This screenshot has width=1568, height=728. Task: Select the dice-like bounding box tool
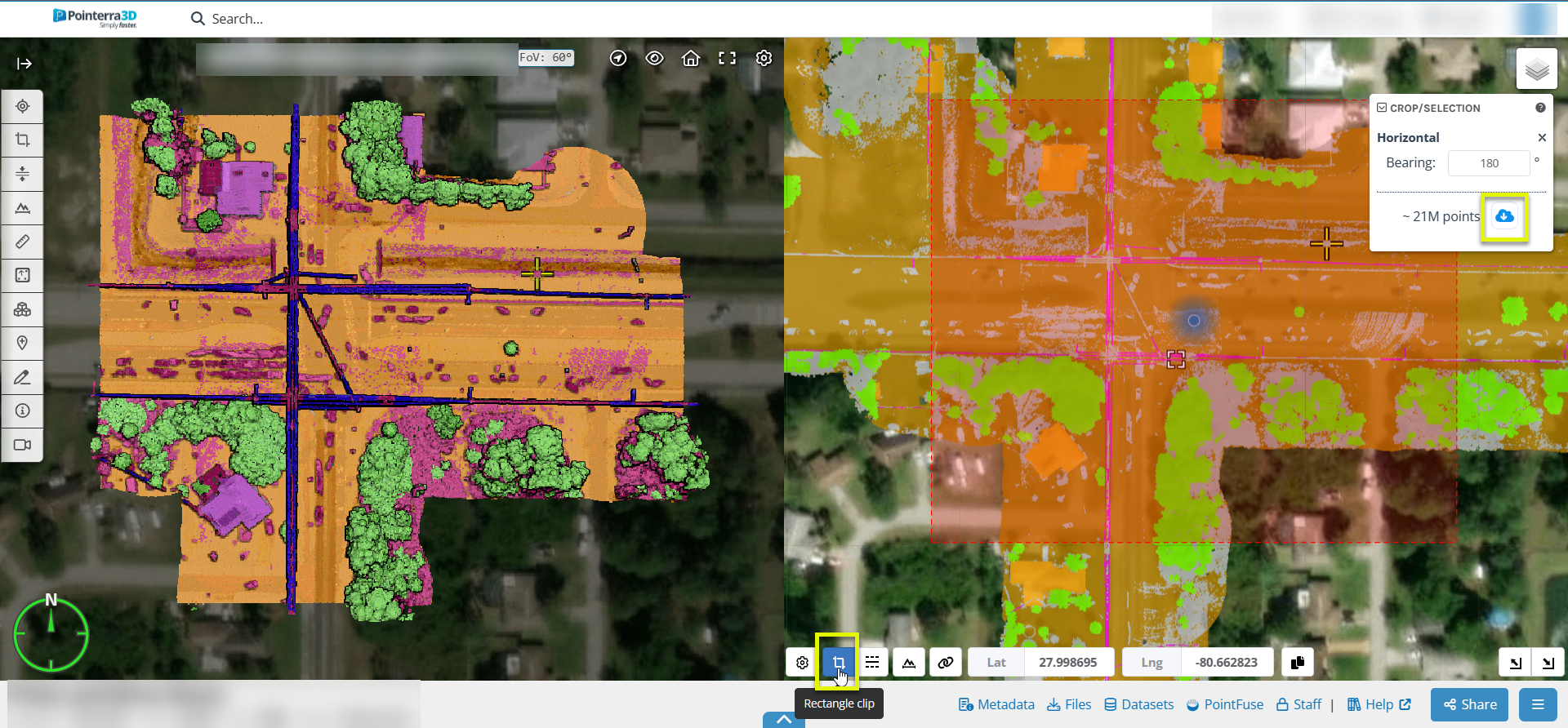click(x=22, y=275)
